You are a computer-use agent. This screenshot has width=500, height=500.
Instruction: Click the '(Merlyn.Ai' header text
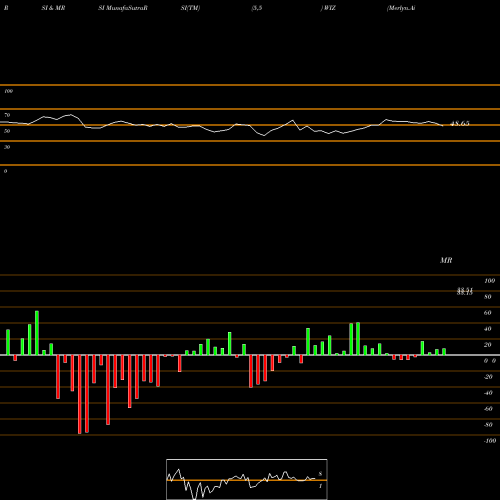click(x=401, y=8)
